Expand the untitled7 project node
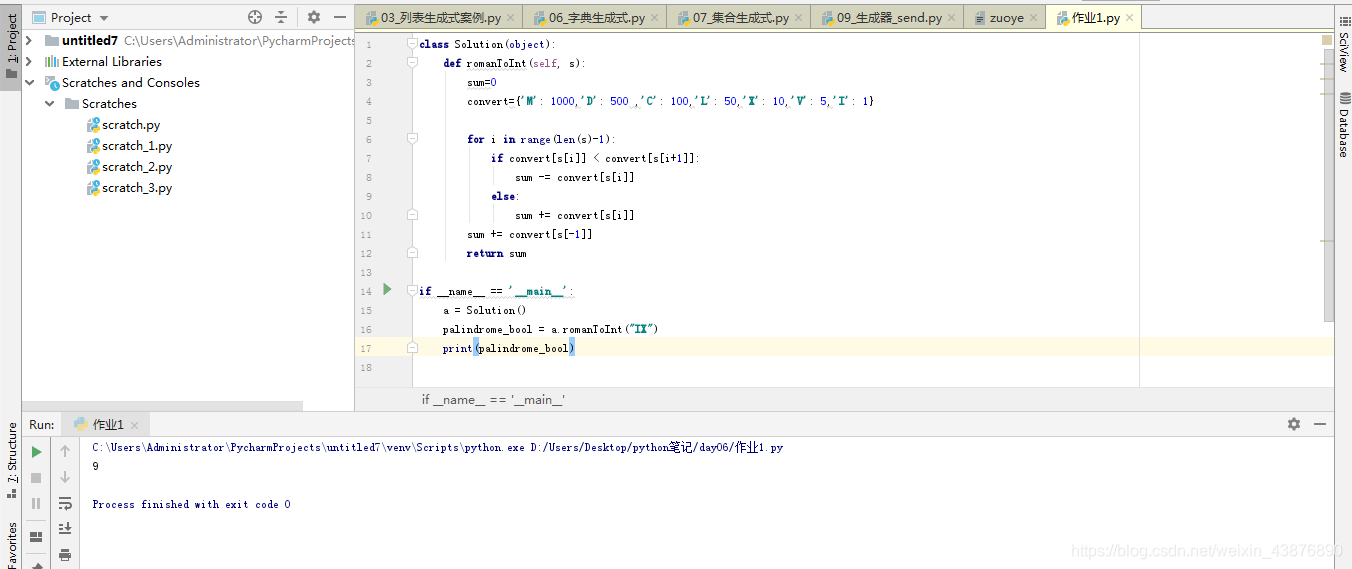 pyautogui.click(x=29, y=40)
